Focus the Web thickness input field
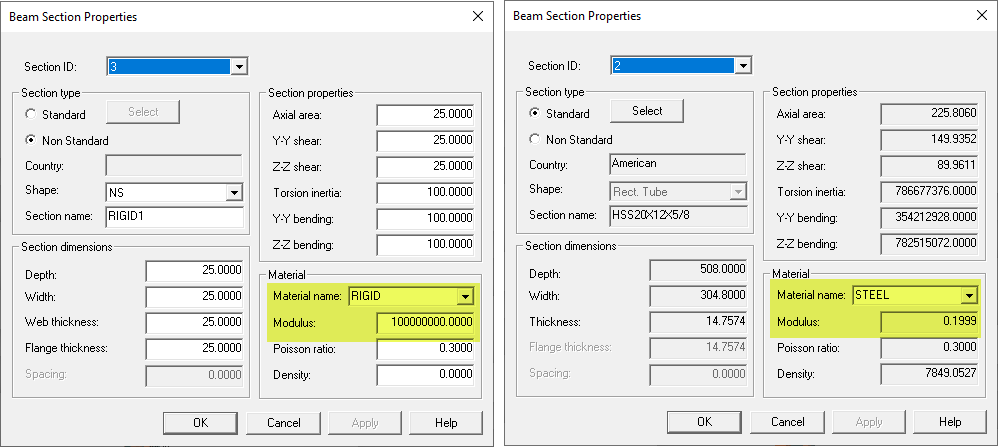This screenshot has width=998, height=447. 195,322
